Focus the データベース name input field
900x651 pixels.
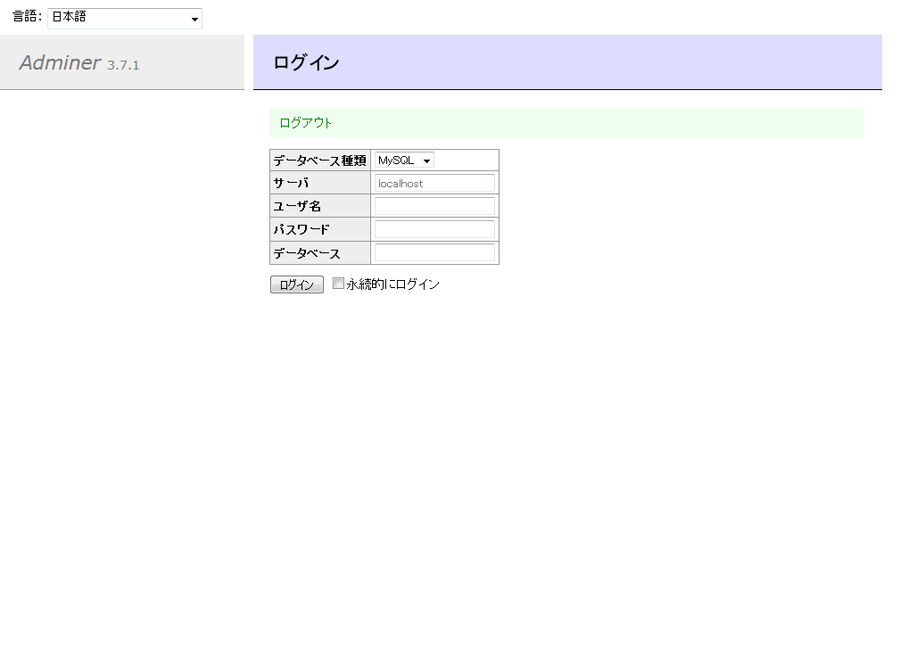point(434,253)
